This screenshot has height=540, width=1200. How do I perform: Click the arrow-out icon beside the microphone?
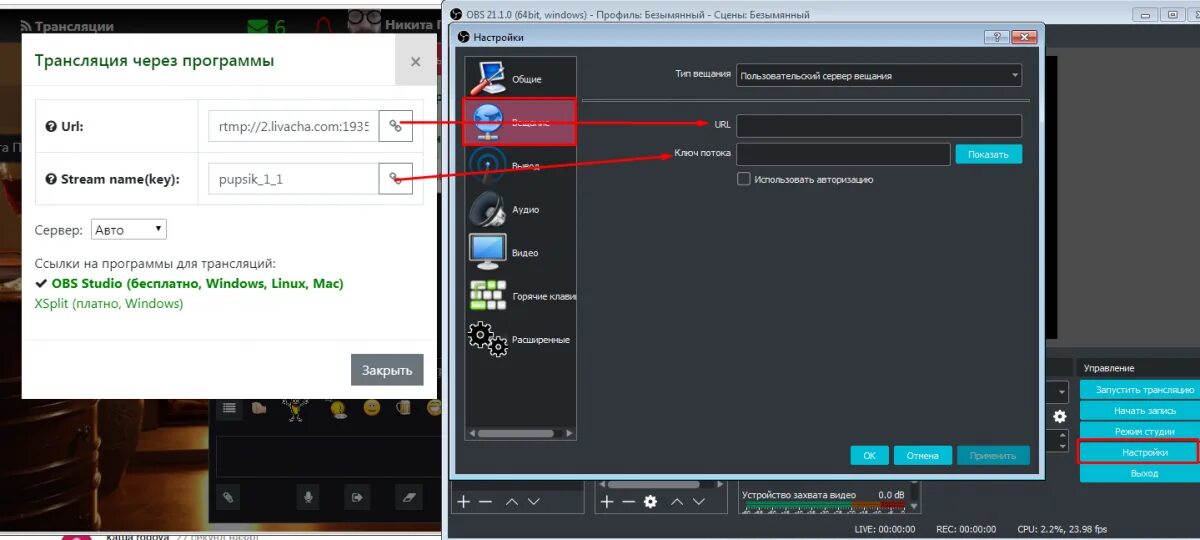pos(357,496)
